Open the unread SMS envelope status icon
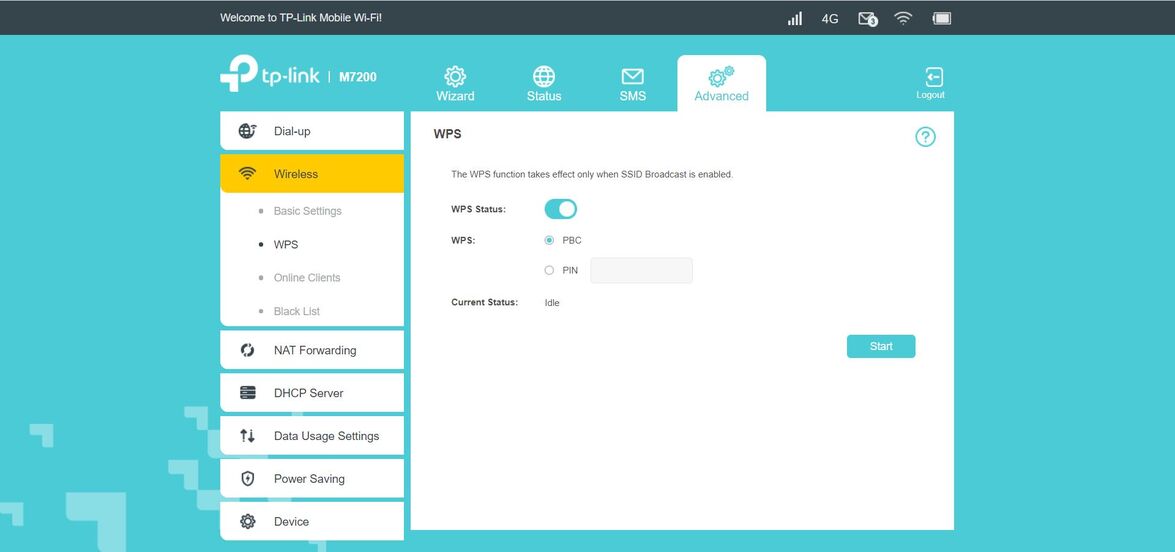The height and width of the screenshot is (552, 1175). pyautogui.click(x=867, y=19)
